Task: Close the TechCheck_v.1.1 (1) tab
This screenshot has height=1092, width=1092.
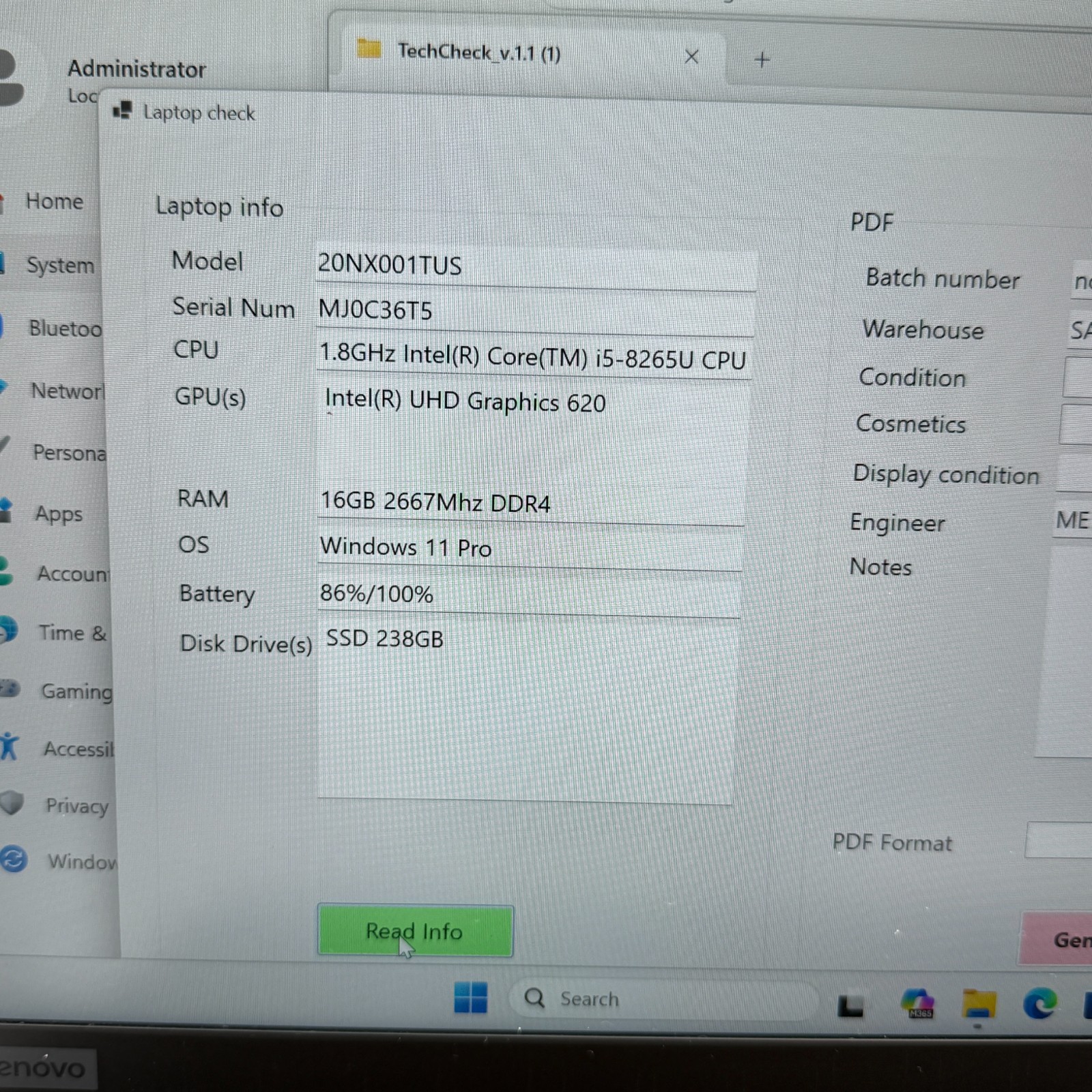Action: [x=691, y=57]
